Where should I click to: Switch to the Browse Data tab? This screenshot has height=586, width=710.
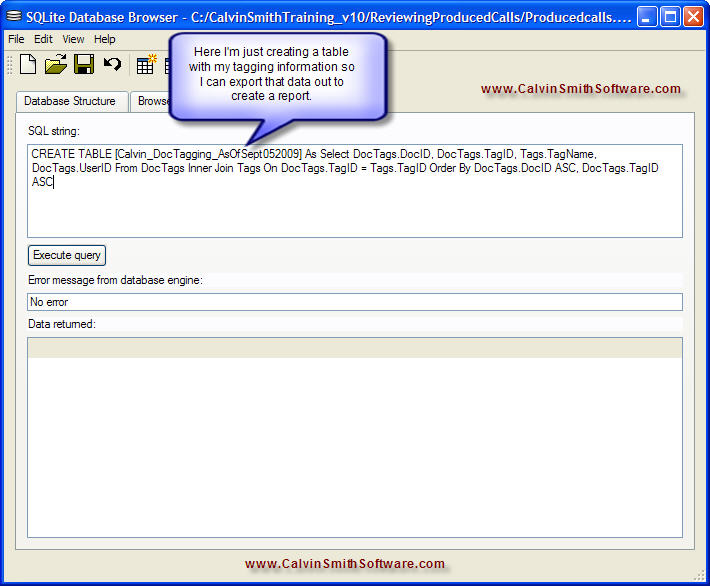tap(150, 101)
